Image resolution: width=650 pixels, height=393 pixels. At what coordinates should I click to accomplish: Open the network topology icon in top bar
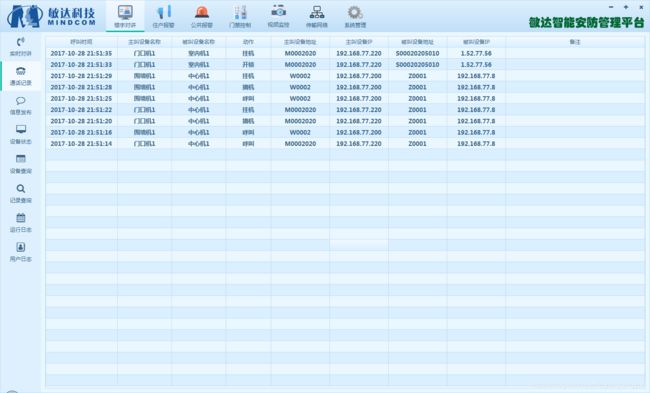(x=317, y=12)
